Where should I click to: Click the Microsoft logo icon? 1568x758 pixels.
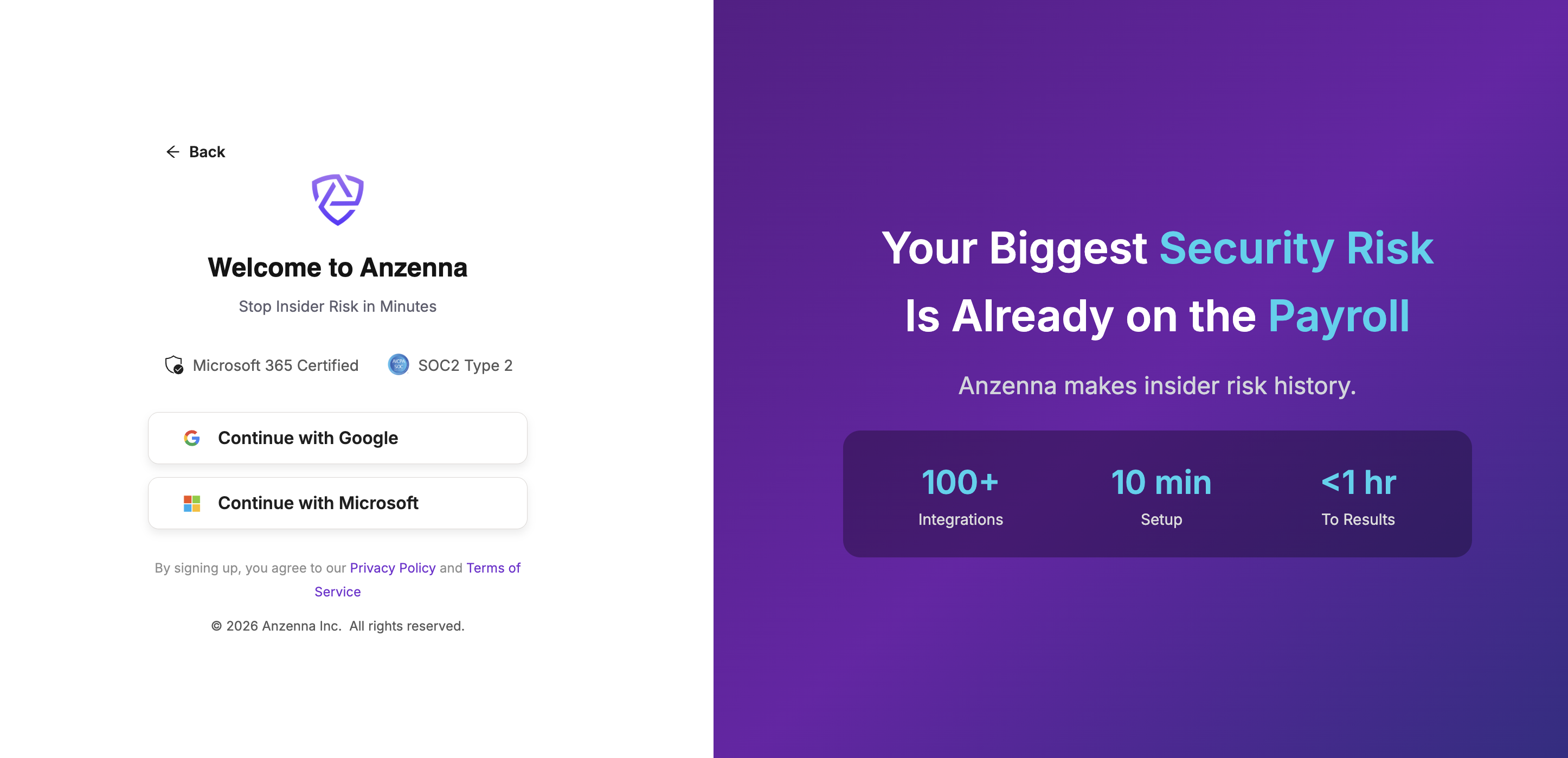[192, 503]
